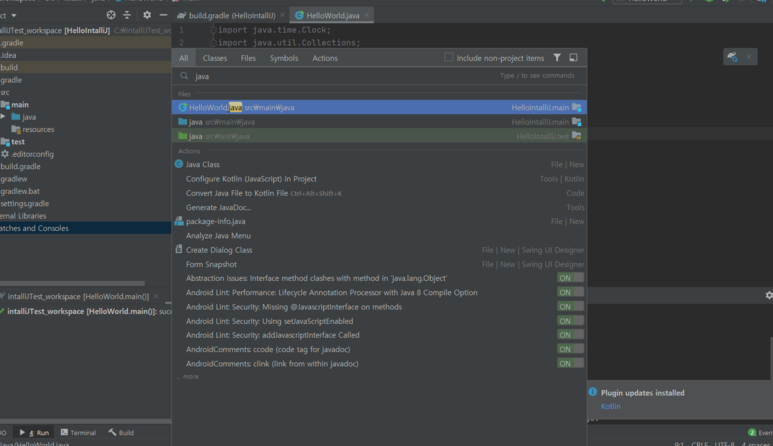Viewport: 773px width, 446px height.
Task: Click the Project panel horizontal scrollbar
Action: [x=72, y=283]
